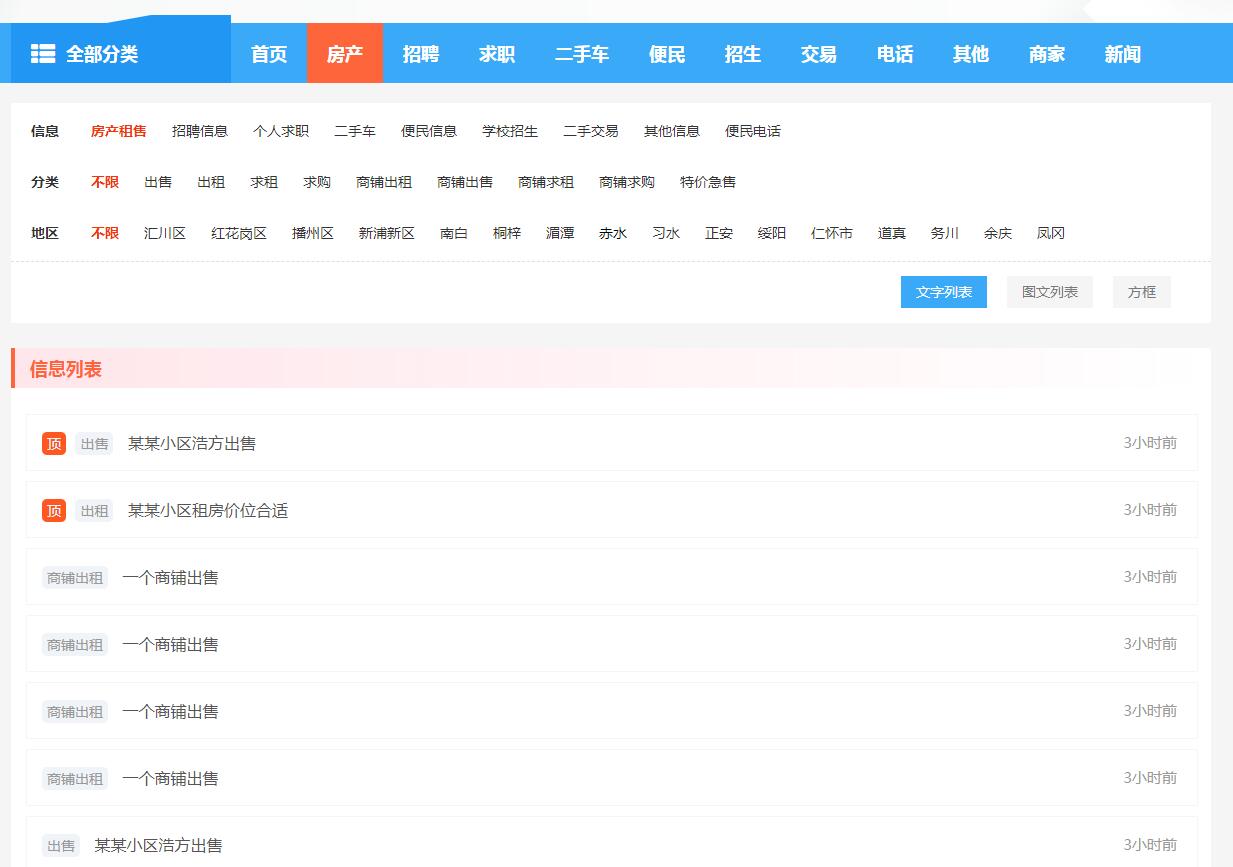Open the 新闻 navigation item
The image size is (1233, 867).
click(x=1122, y=54)
